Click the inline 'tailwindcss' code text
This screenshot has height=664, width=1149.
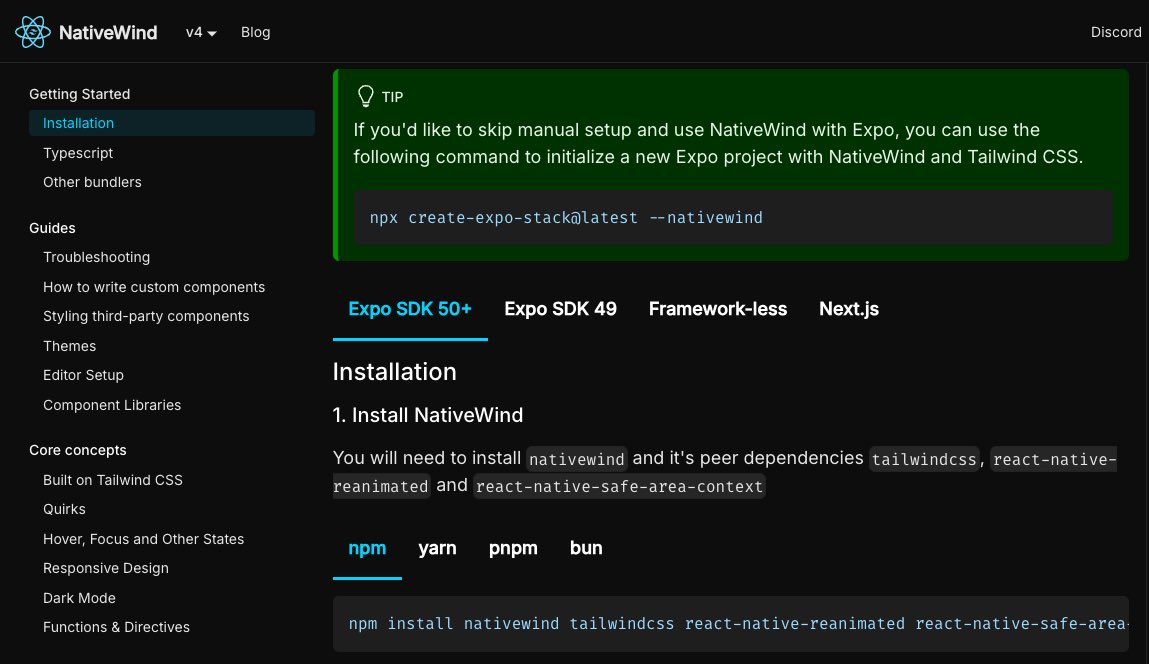pyautogui.click(x=924, y=460)
